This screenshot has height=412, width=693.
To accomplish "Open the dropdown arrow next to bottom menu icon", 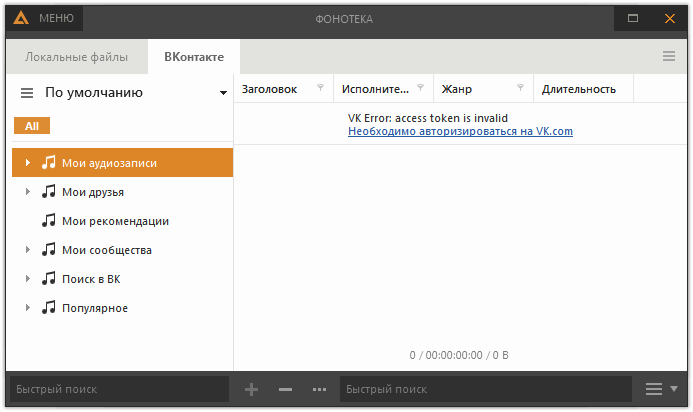I will coord(674,389).
